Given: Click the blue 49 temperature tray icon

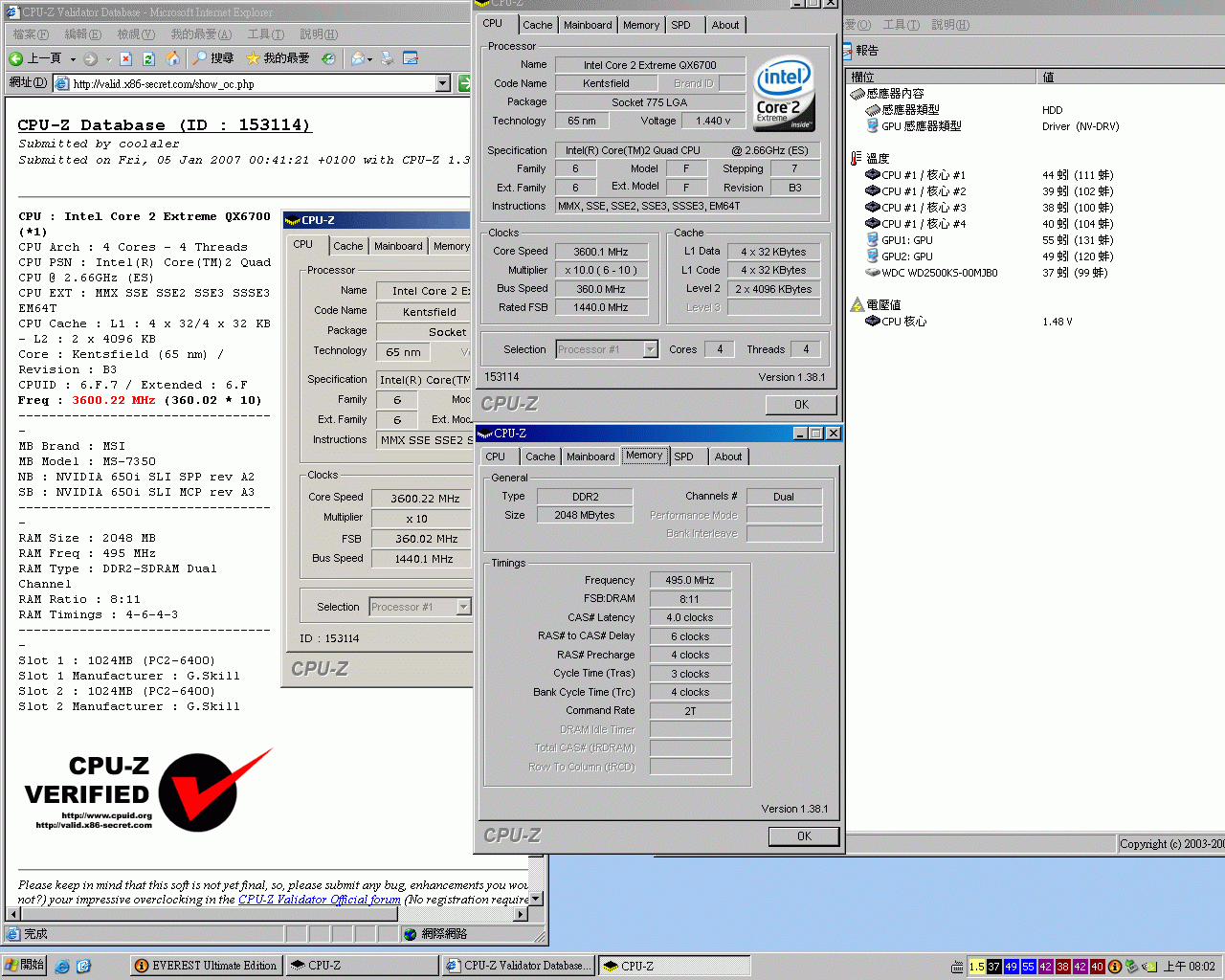Looking at the screenshot, I should click(x=1011, y=967).
